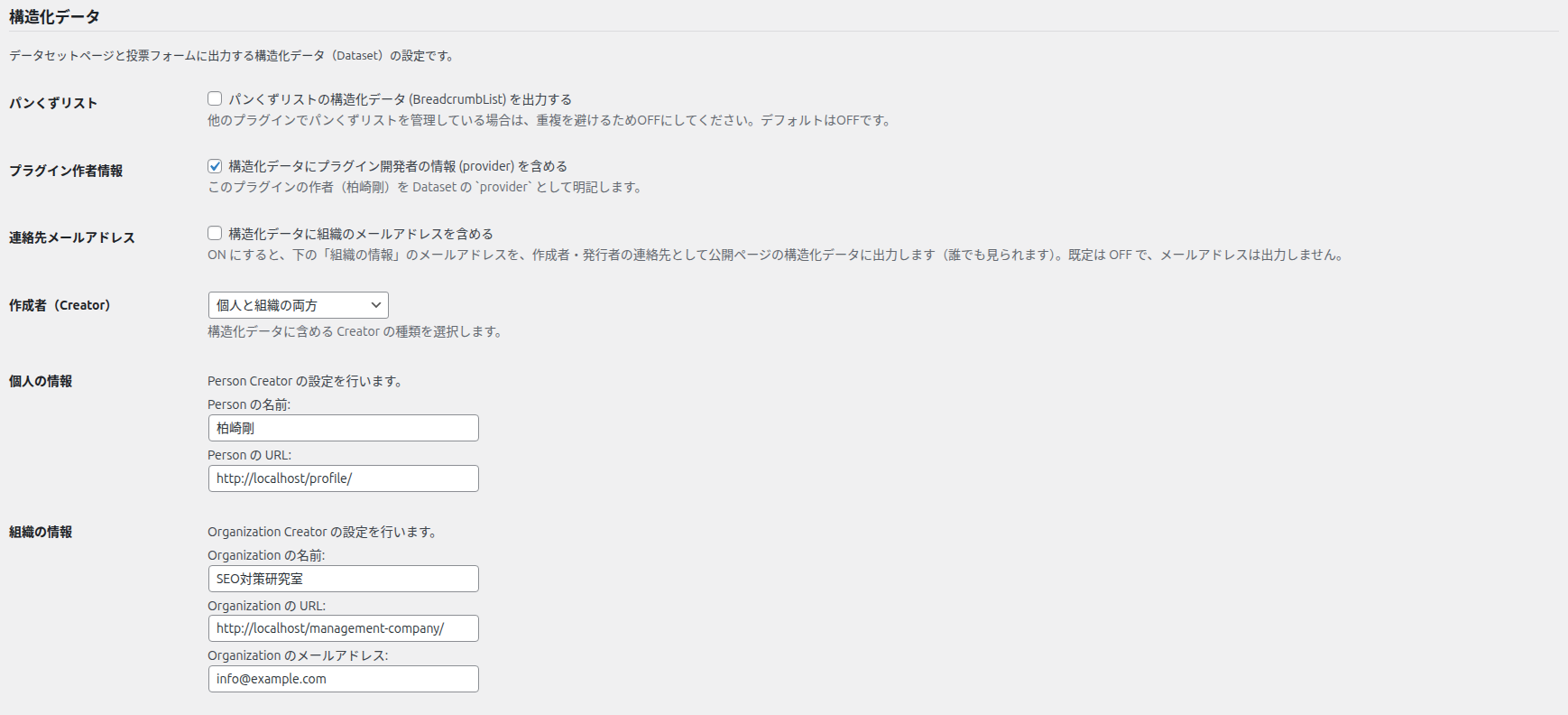Viewport: 1568px width, 715px height.
Task: Click the breadcrumb OFF default help text
Action: coord(551,120)
